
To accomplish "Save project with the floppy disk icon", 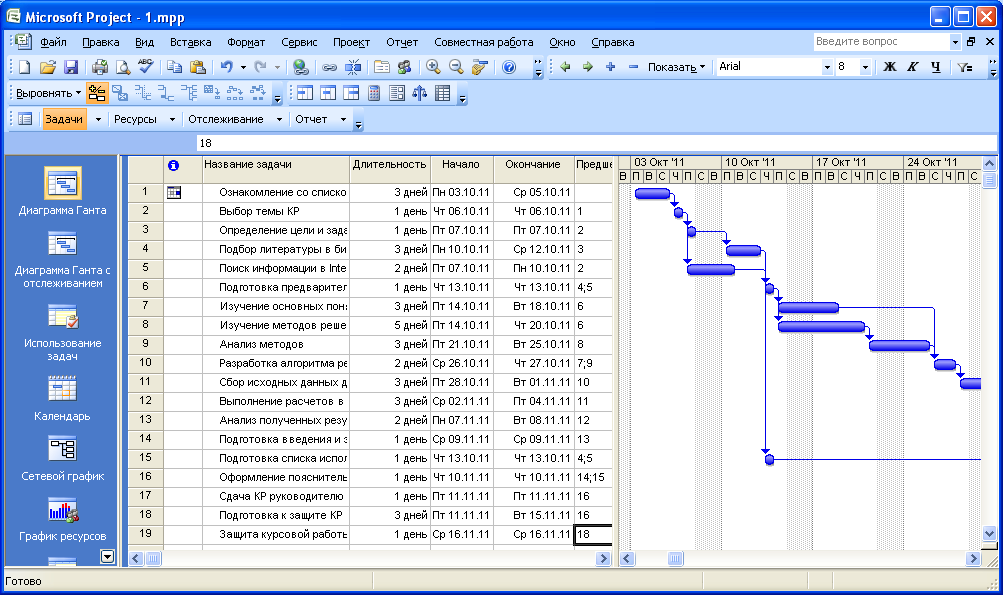I will 70,67.
